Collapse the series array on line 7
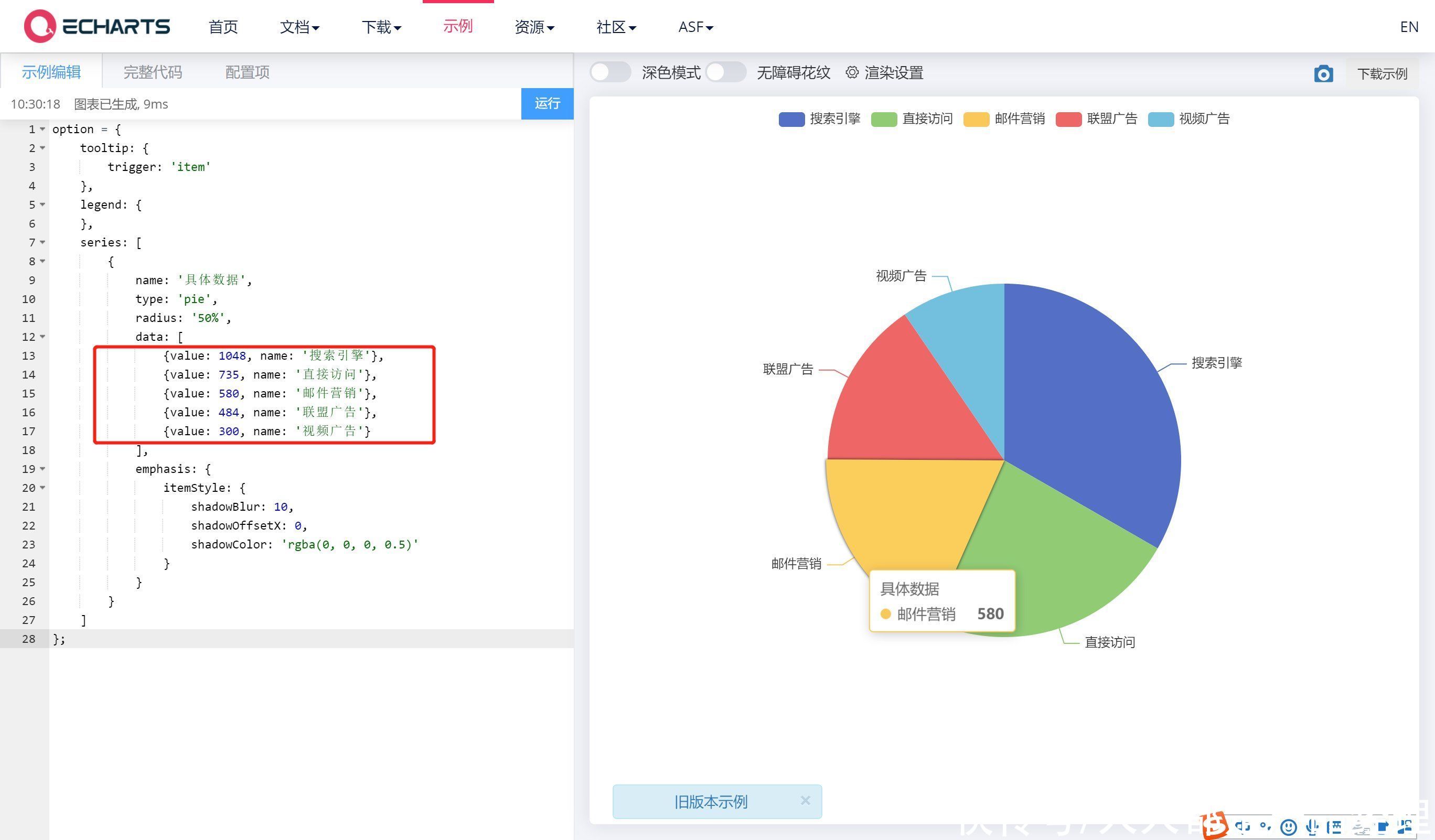 42,242
